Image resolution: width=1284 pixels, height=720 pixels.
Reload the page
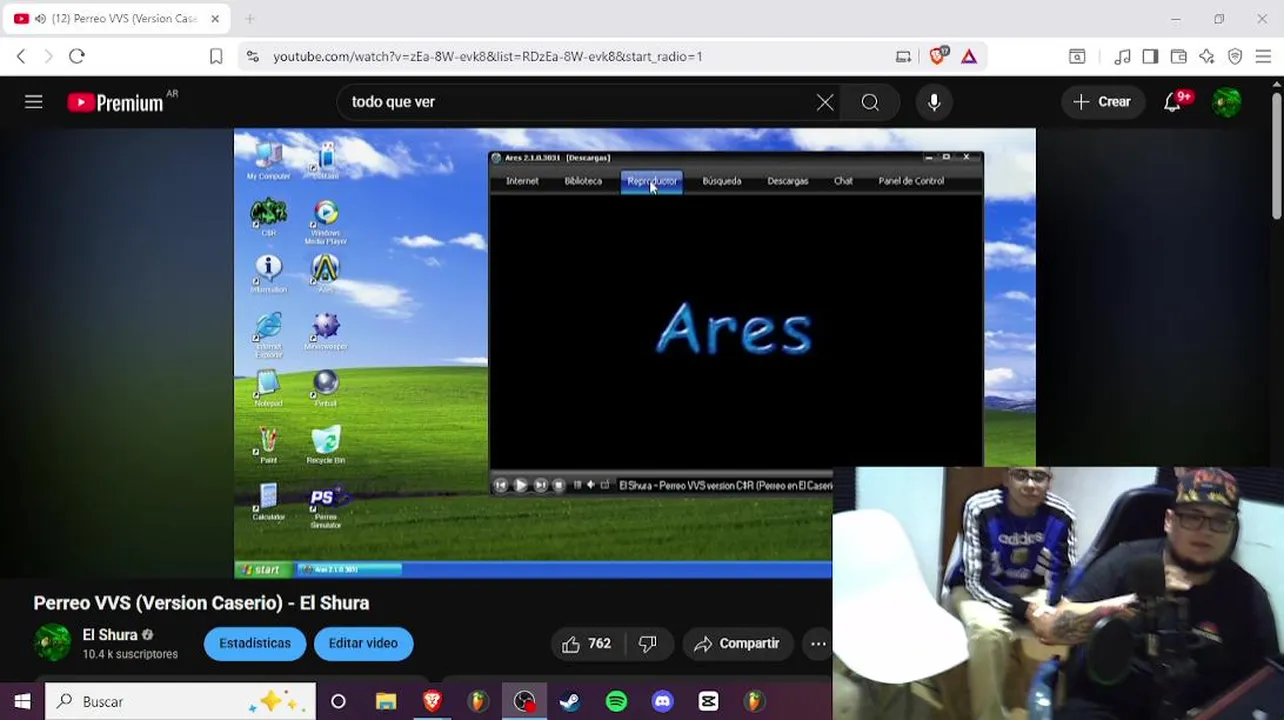[x=77, y=57]
